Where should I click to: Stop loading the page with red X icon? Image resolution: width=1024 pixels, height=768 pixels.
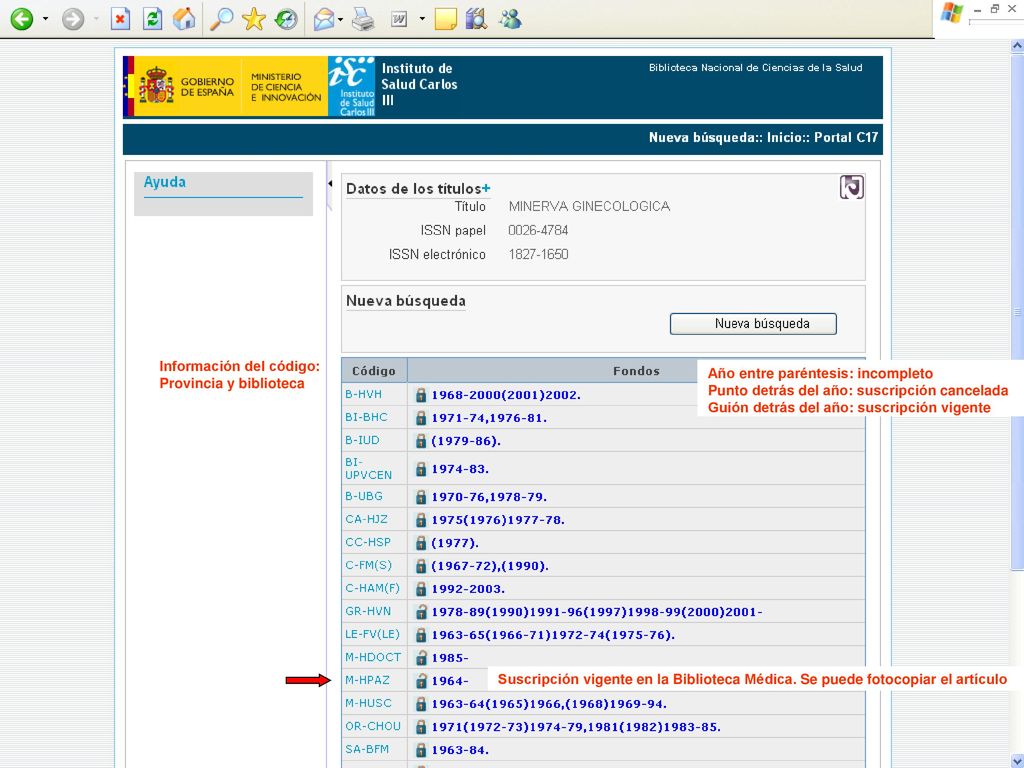120,19
